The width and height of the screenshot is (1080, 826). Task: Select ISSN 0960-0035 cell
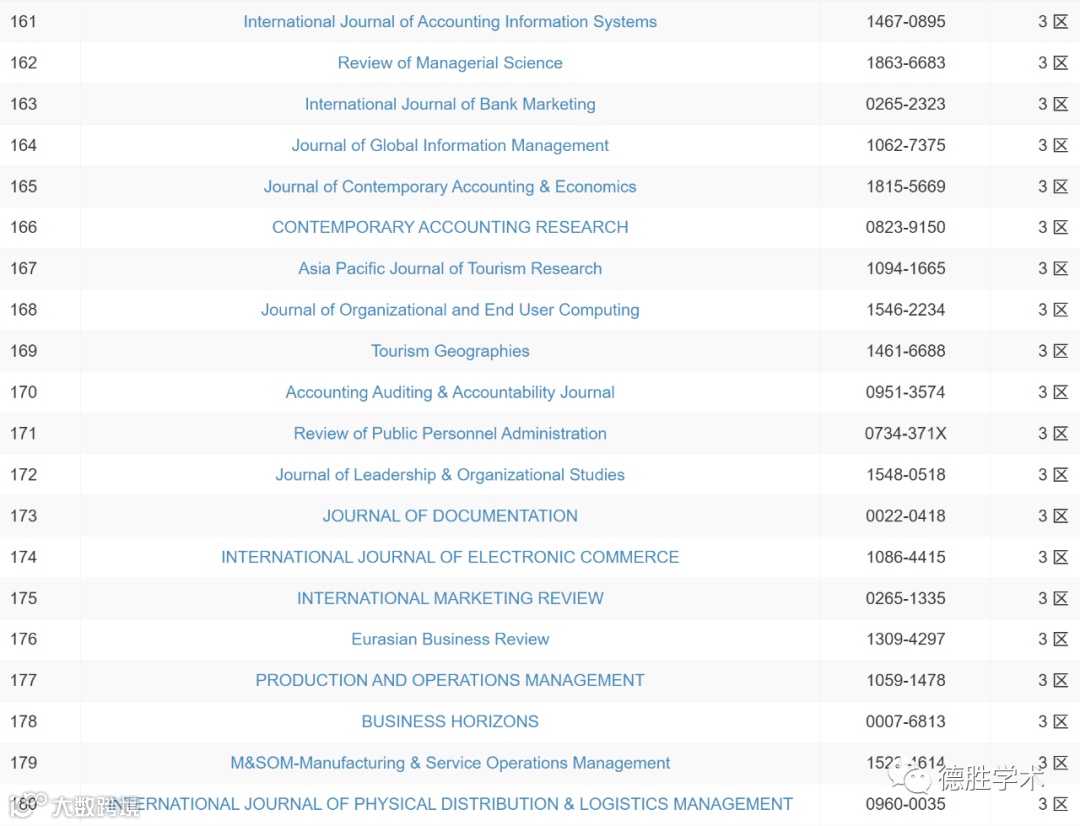906,804
